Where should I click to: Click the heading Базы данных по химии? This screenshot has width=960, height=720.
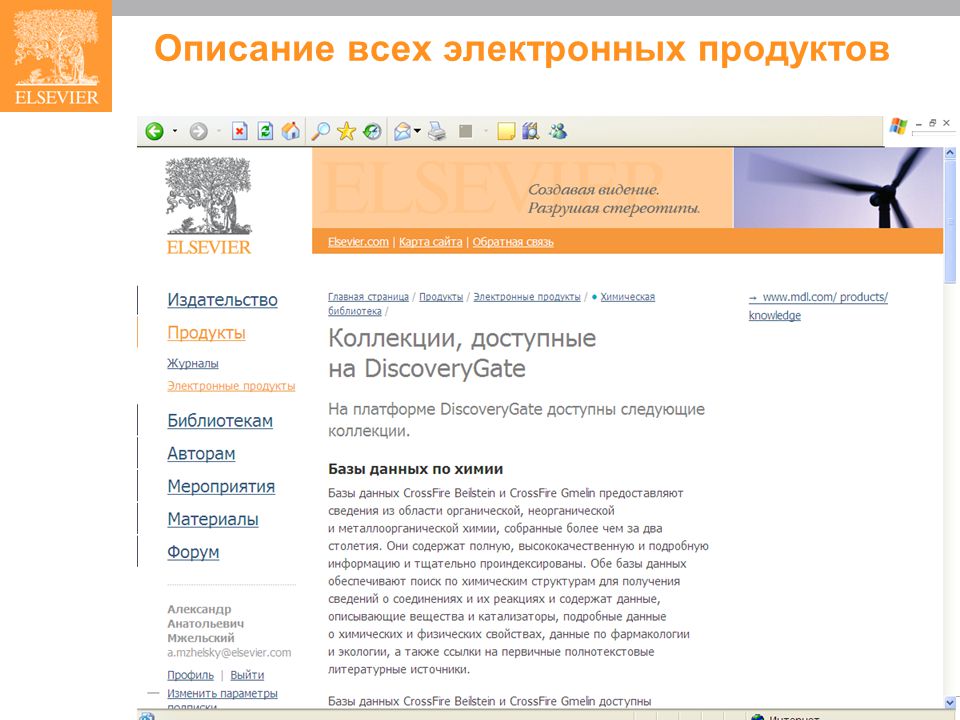(416, 469)
